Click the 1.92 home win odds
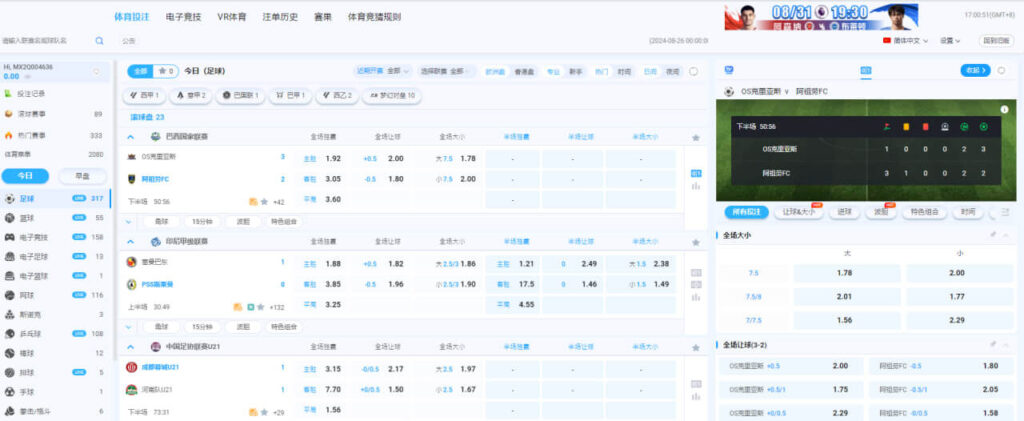The height and width of the screenshot is (421, 1024). pyautogui.click(x=333, y=159)
